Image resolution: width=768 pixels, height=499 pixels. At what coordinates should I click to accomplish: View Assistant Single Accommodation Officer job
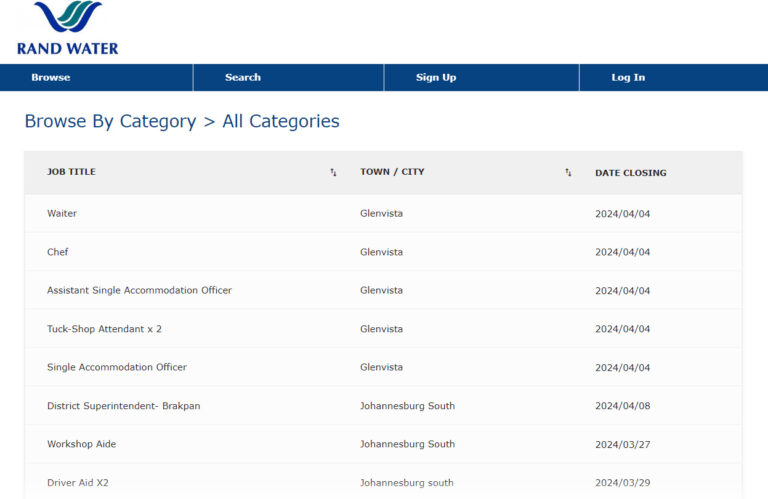click(139, 291)
